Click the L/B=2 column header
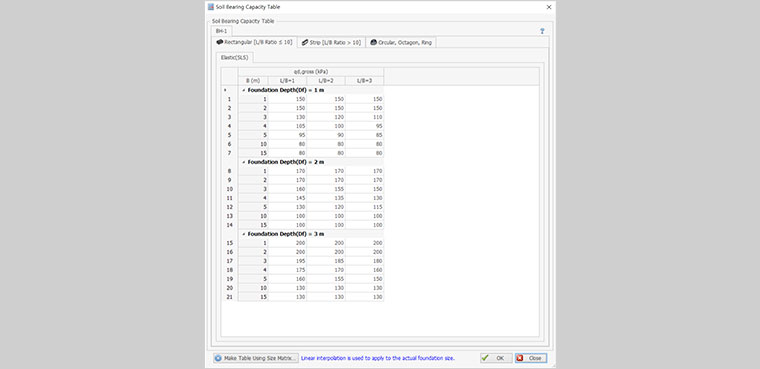Viewport: 760px width, 369px height. click(326, 81)
